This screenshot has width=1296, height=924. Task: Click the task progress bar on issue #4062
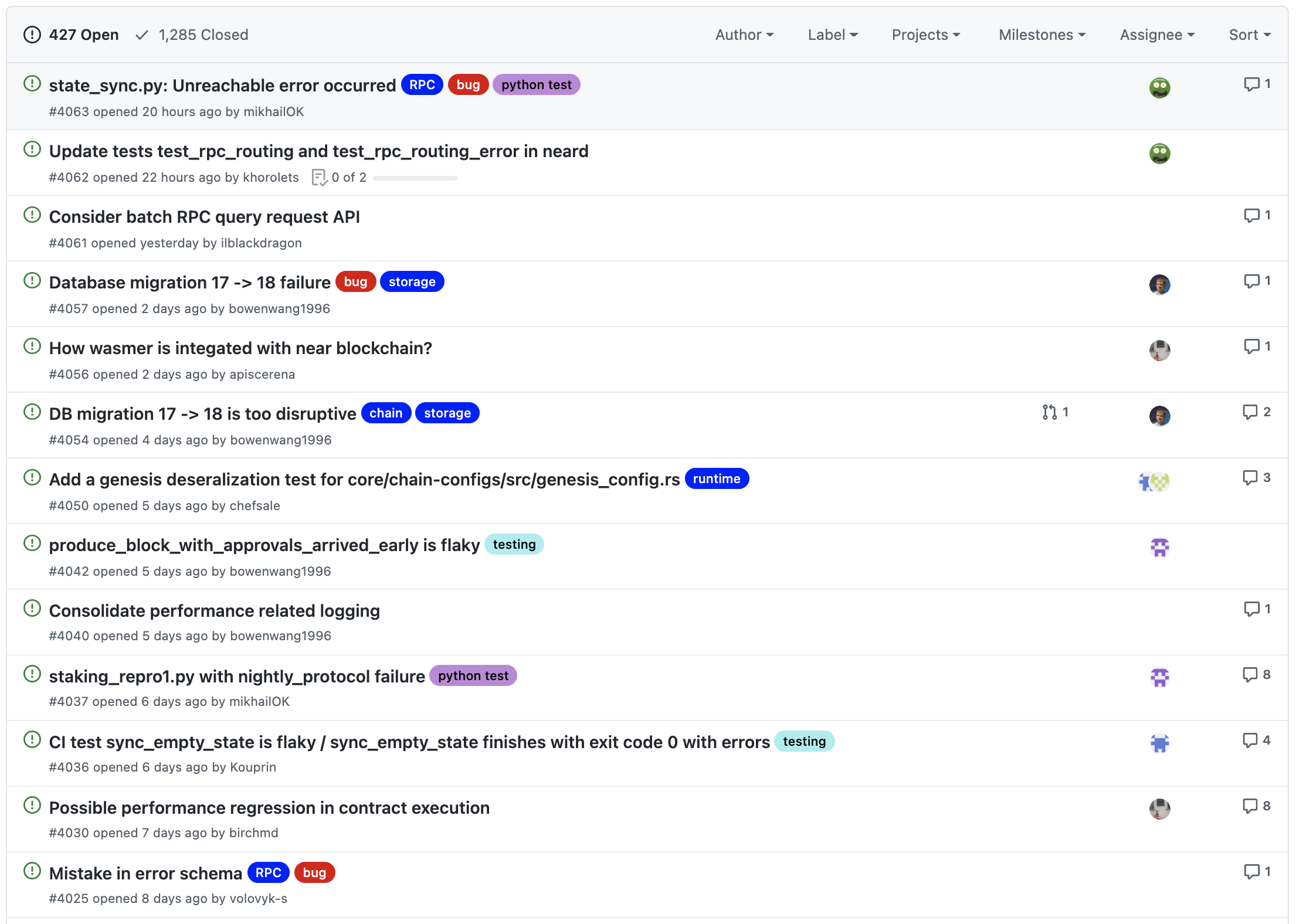click(415, 178)
